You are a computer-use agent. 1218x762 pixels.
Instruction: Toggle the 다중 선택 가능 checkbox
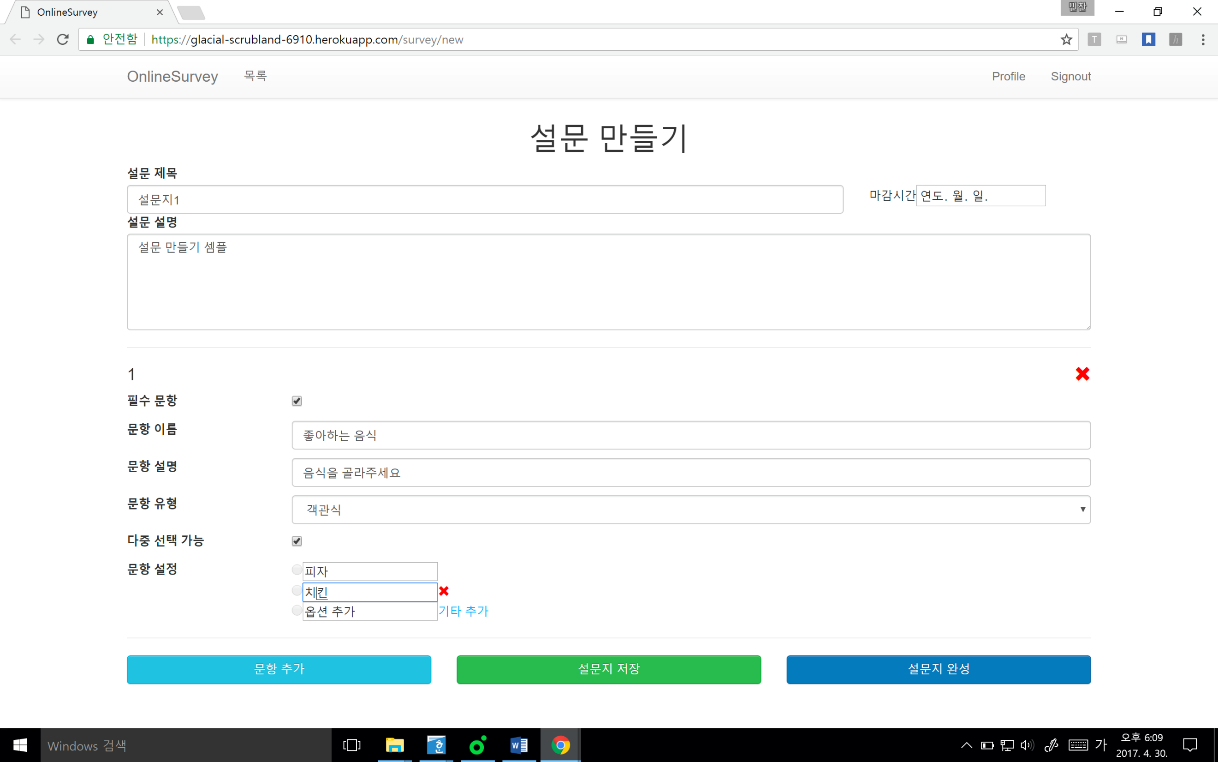coord(297,541)
